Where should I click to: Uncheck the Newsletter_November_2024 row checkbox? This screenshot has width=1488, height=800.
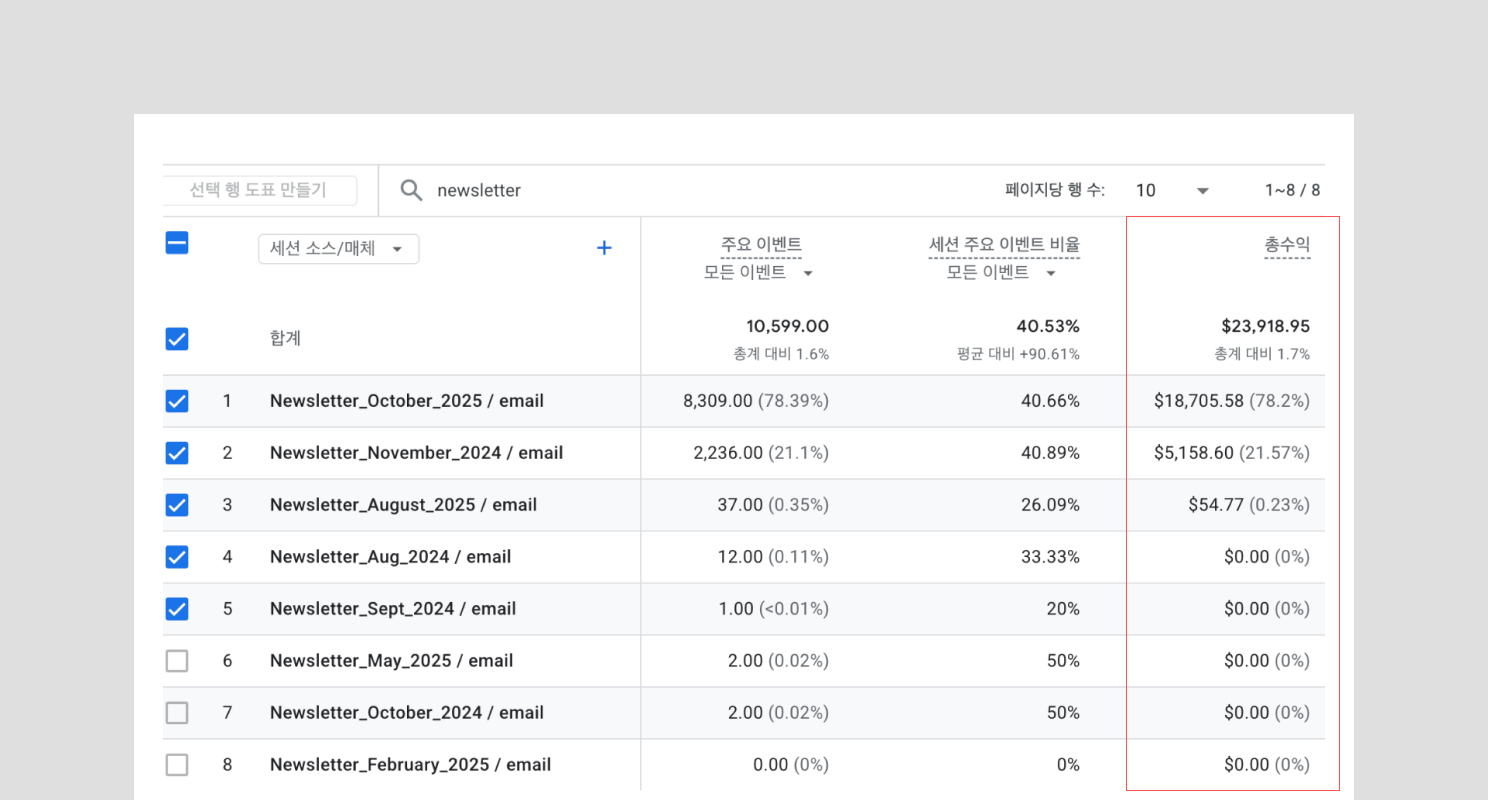177,453
